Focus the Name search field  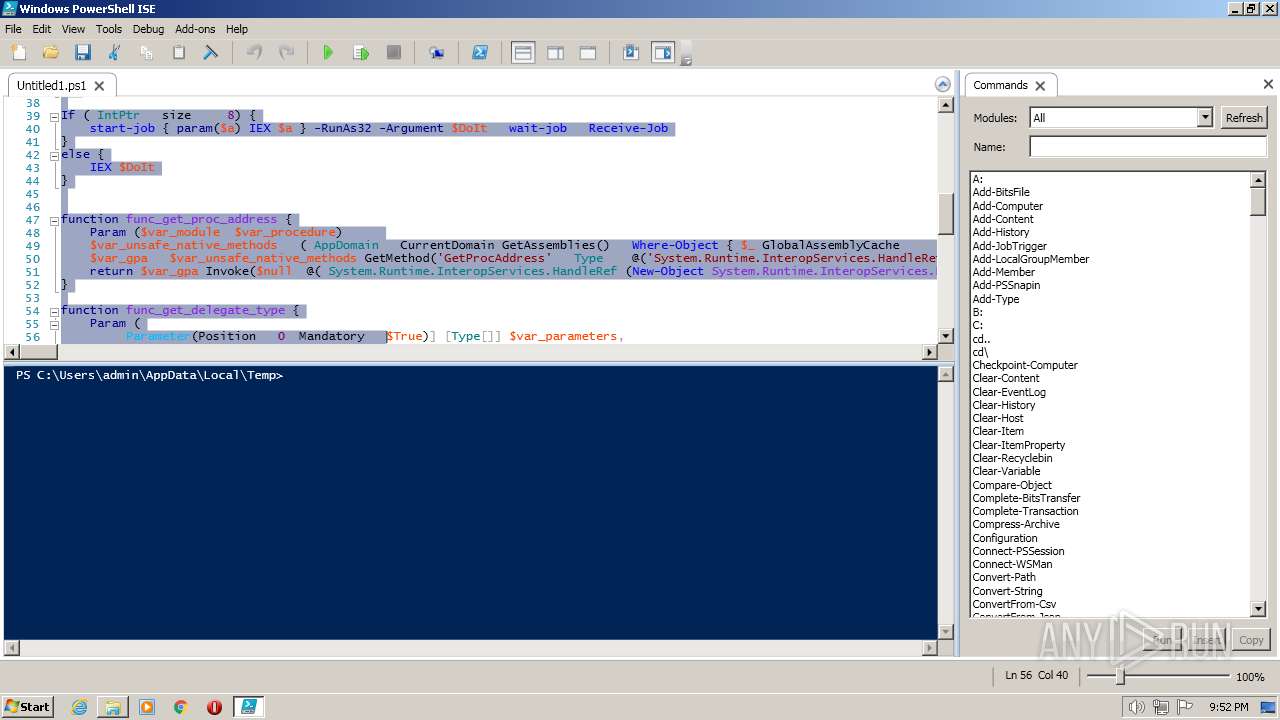[x=1147, y=147]
